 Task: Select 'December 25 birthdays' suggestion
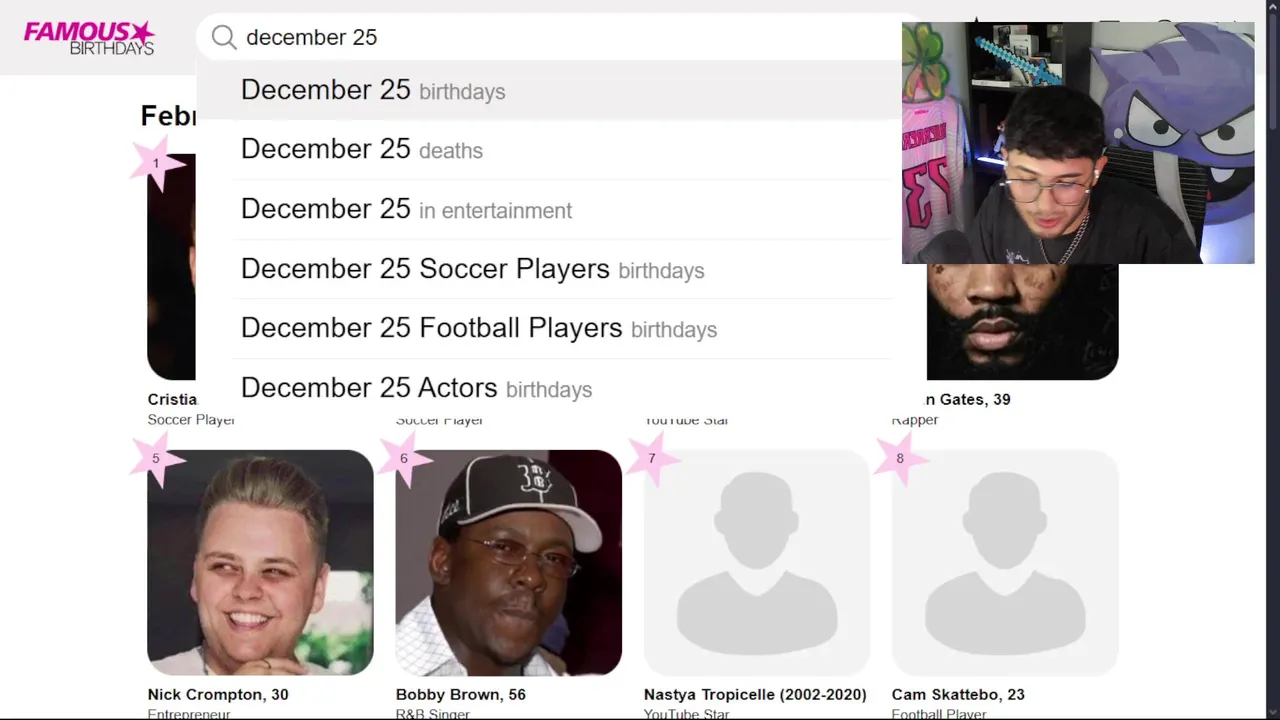pyautogui.click(x=373, y=90)
